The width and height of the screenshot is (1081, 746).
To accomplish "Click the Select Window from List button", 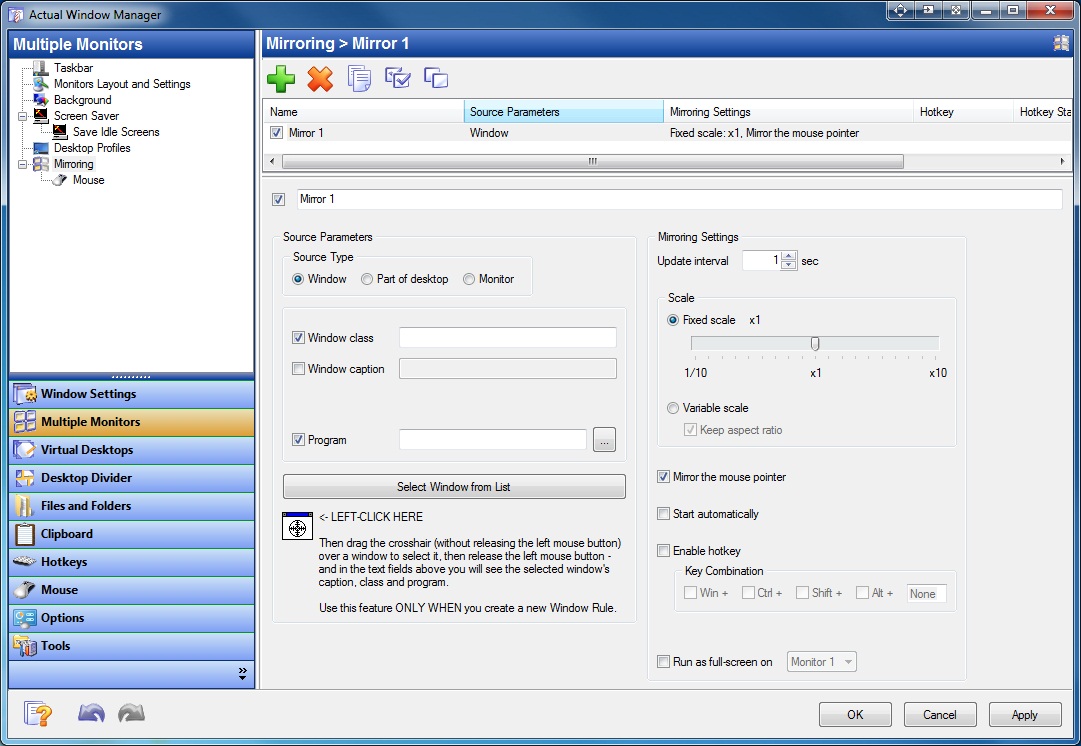I will pos(454,487).
